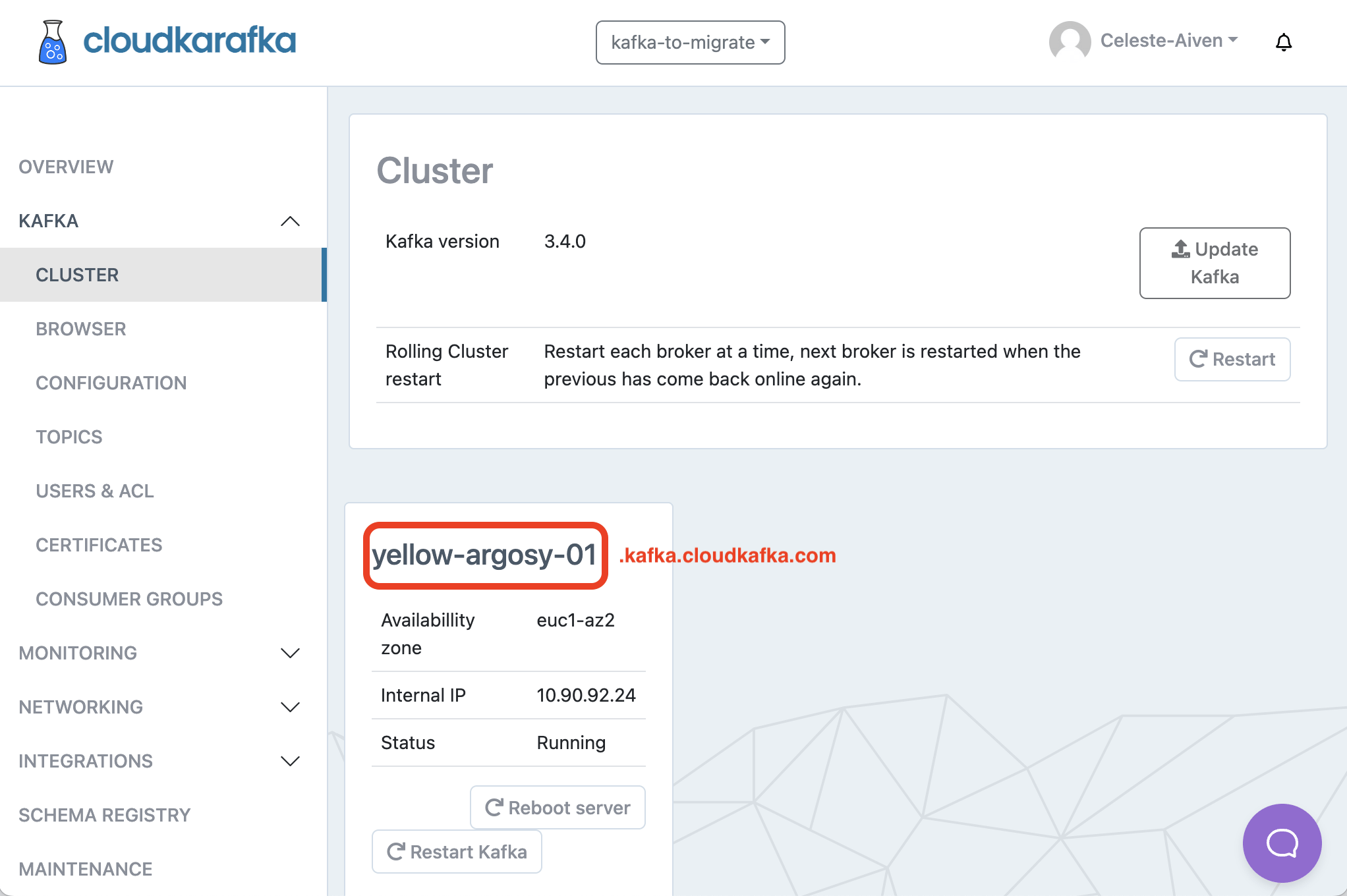Select the CLUSTER sidebar item

(x=163, y=275)
